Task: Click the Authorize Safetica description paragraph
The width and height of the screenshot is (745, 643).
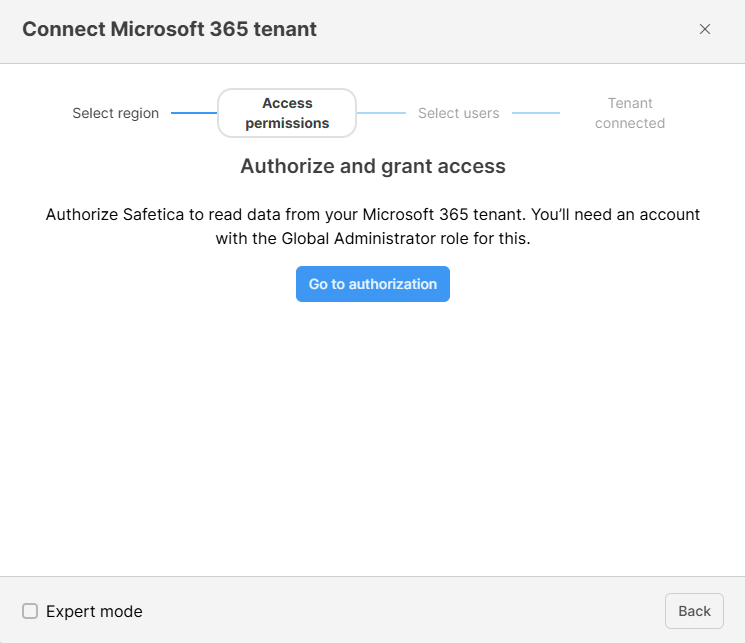Action: [372, 227]
